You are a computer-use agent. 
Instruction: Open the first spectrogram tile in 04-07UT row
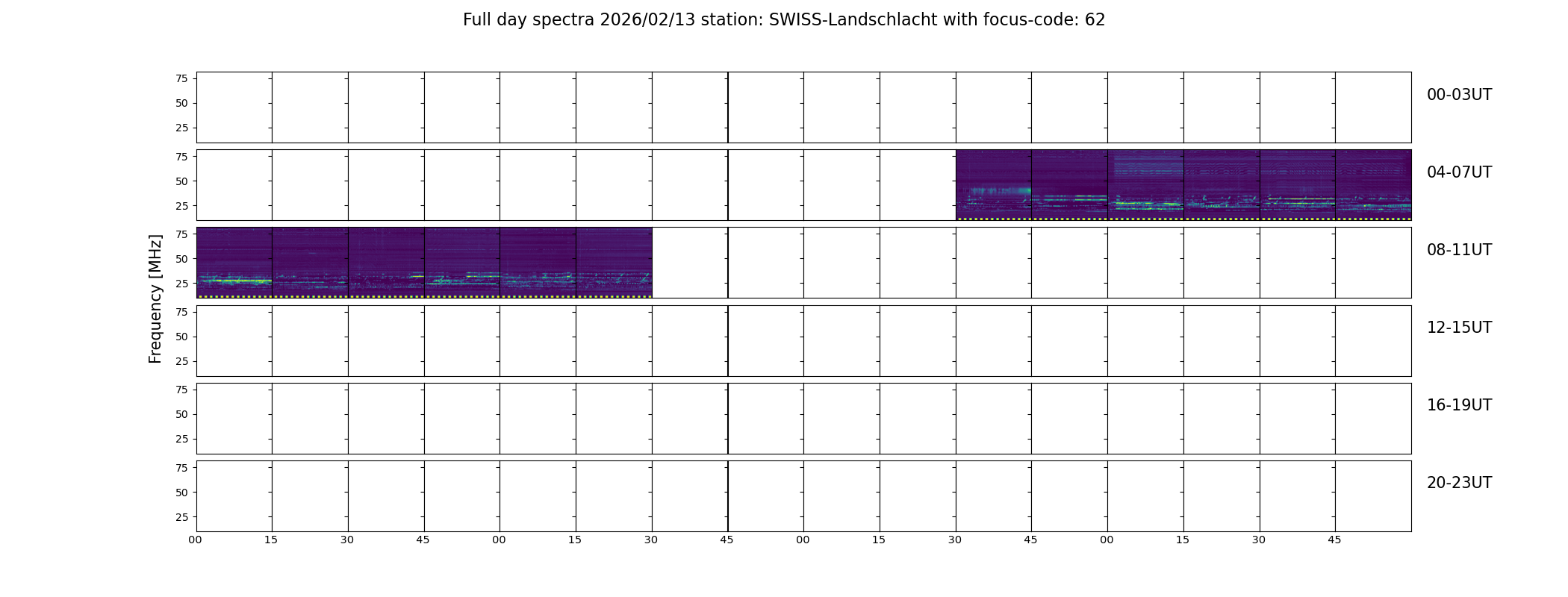click(x=994, y=185)
